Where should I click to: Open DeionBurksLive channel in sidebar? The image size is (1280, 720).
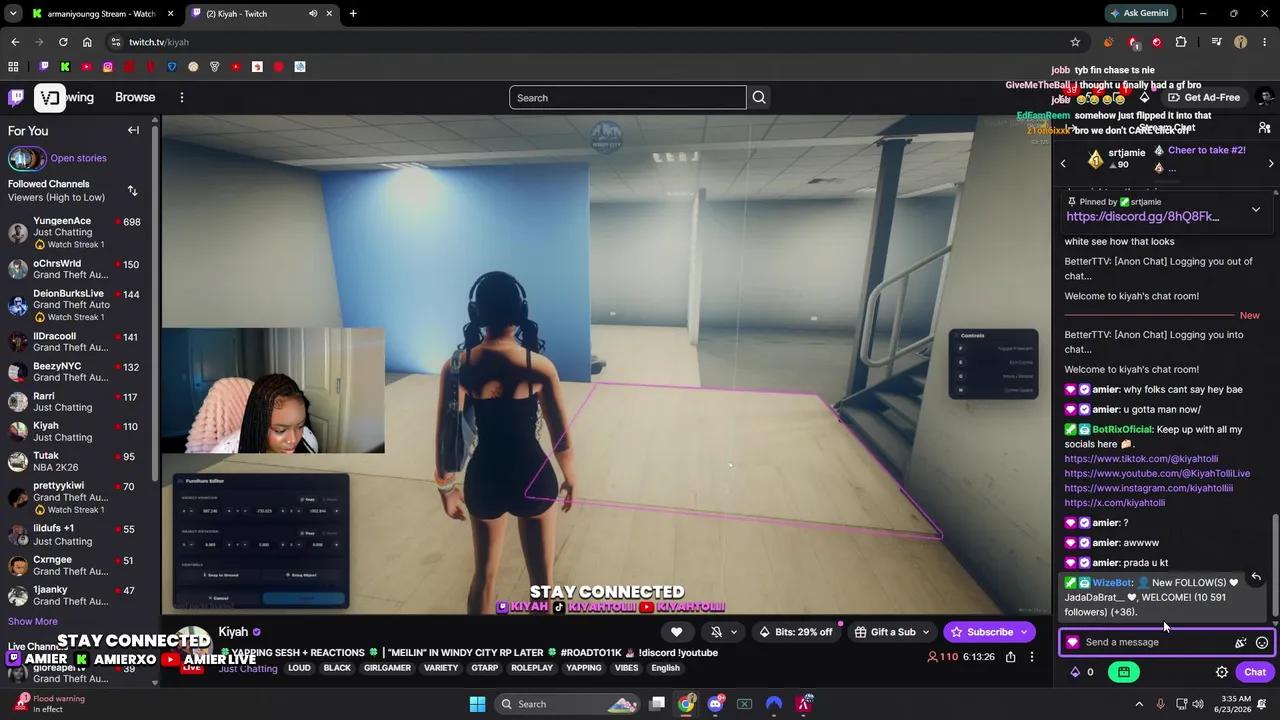coord(76,305)
